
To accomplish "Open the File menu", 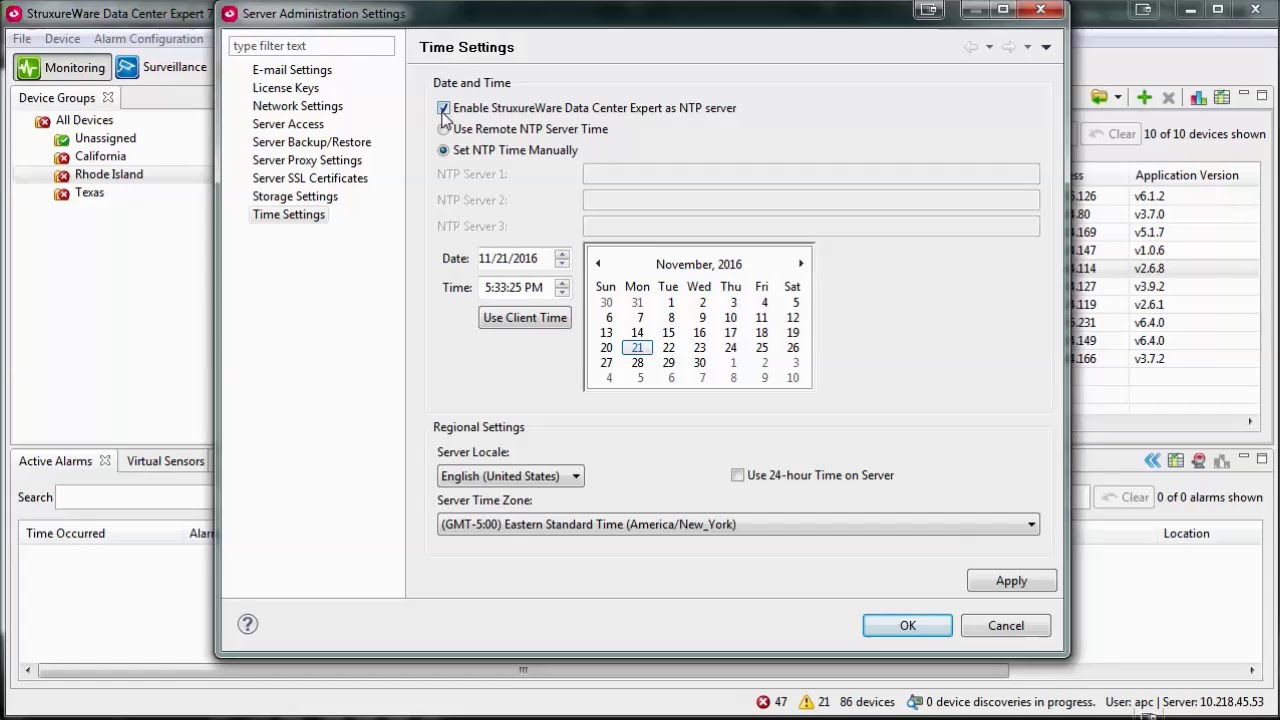I will 22,39.
